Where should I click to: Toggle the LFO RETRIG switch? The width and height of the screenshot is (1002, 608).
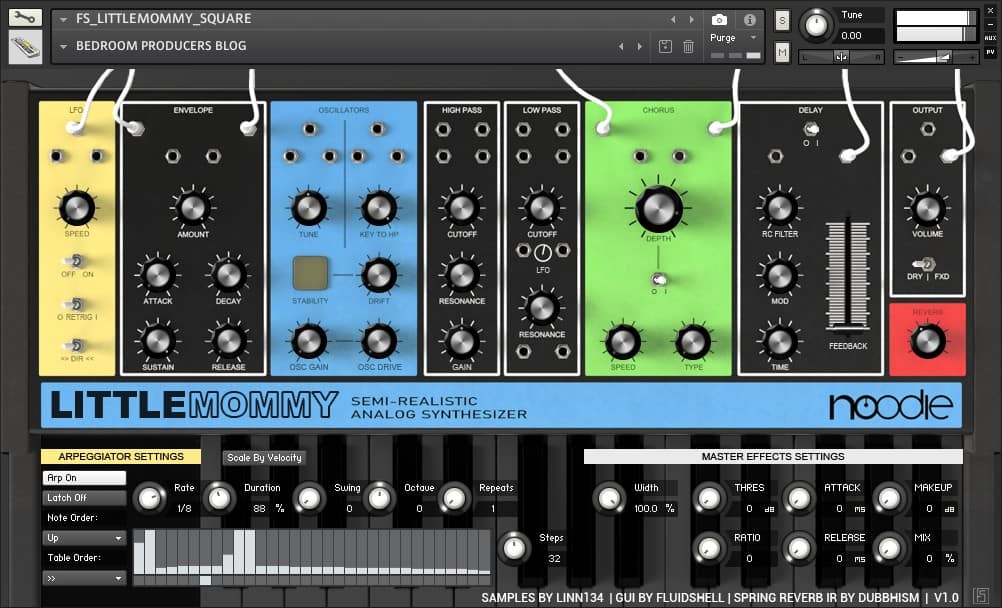click(x=75, y=304)
